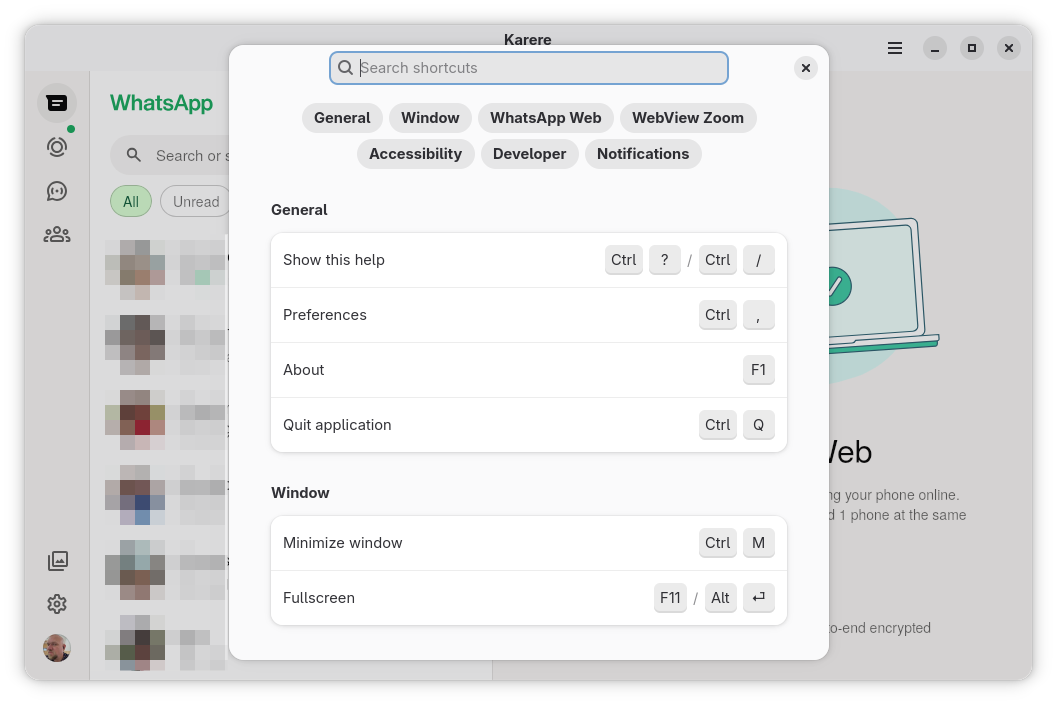The height and width of the screenshot is (705, 1057).
Task: Click the WhatsApp logo text
Action: point(161,102)
